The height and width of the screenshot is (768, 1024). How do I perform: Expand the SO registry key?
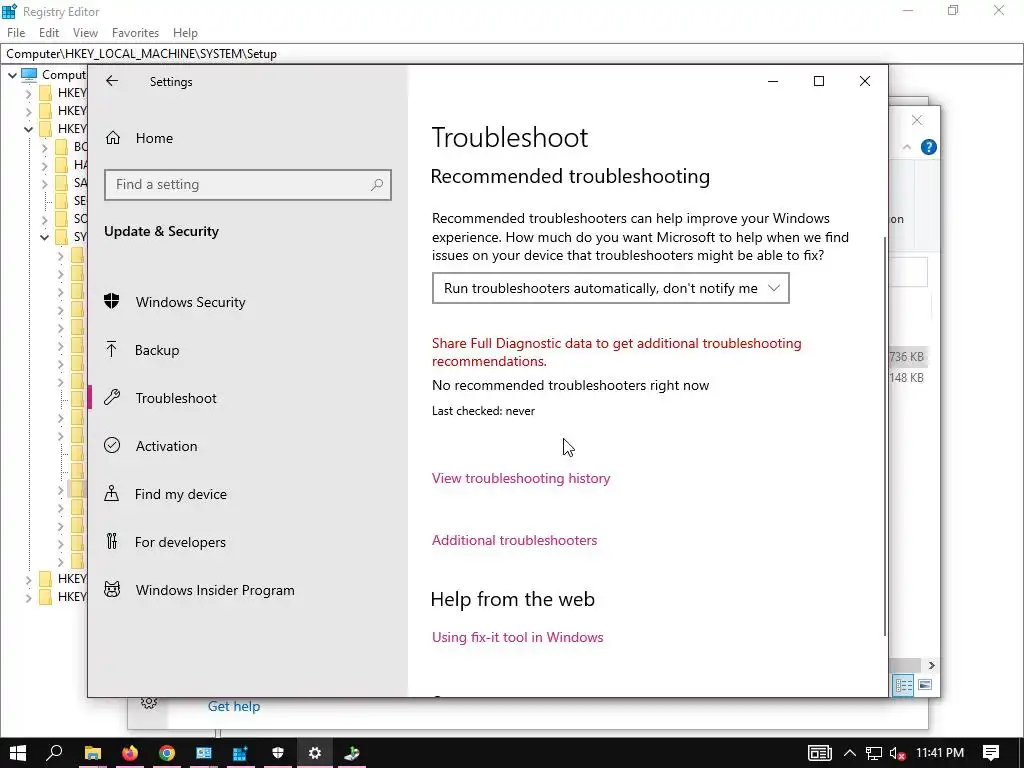tap(44, 219)
